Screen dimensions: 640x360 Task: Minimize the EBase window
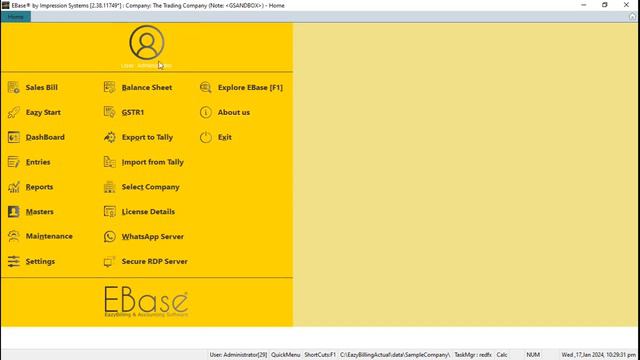584,5
